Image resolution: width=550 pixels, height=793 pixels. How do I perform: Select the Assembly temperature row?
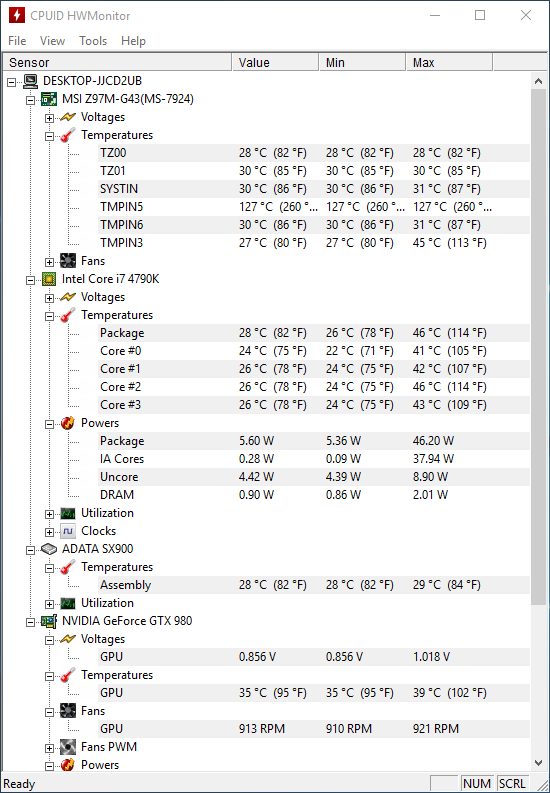(x=314, y=585)
